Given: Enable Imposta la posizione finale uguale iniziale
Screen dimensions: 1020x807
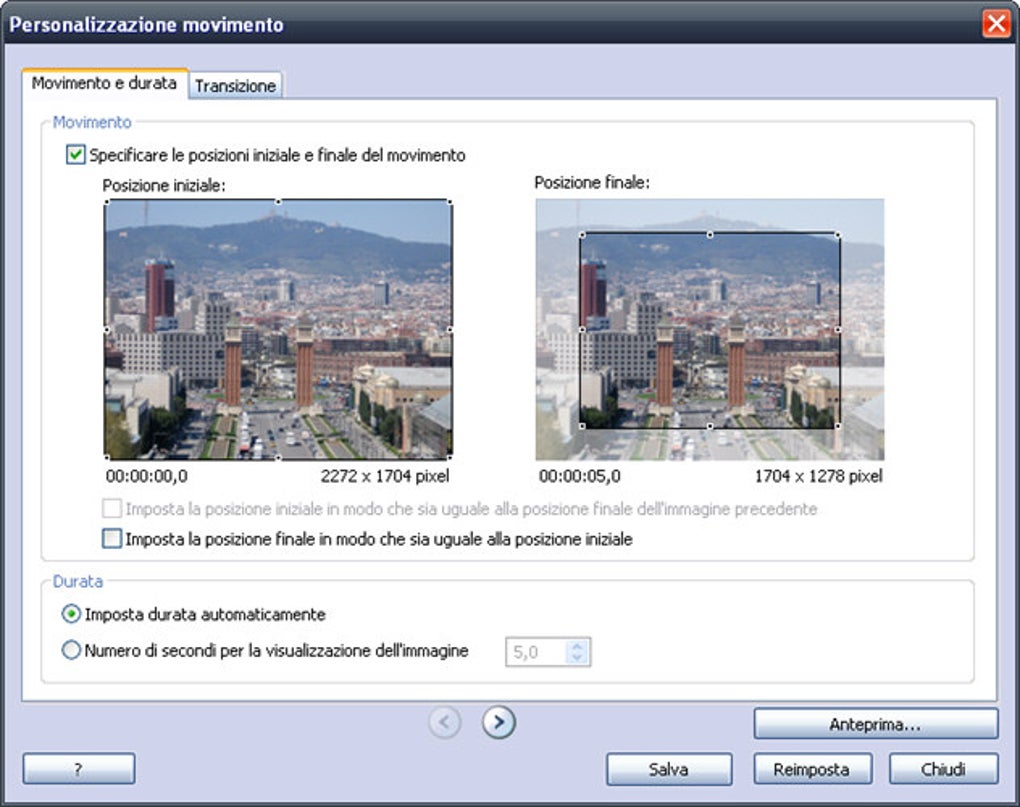Looking at the screenshot, I should (112, 538).
